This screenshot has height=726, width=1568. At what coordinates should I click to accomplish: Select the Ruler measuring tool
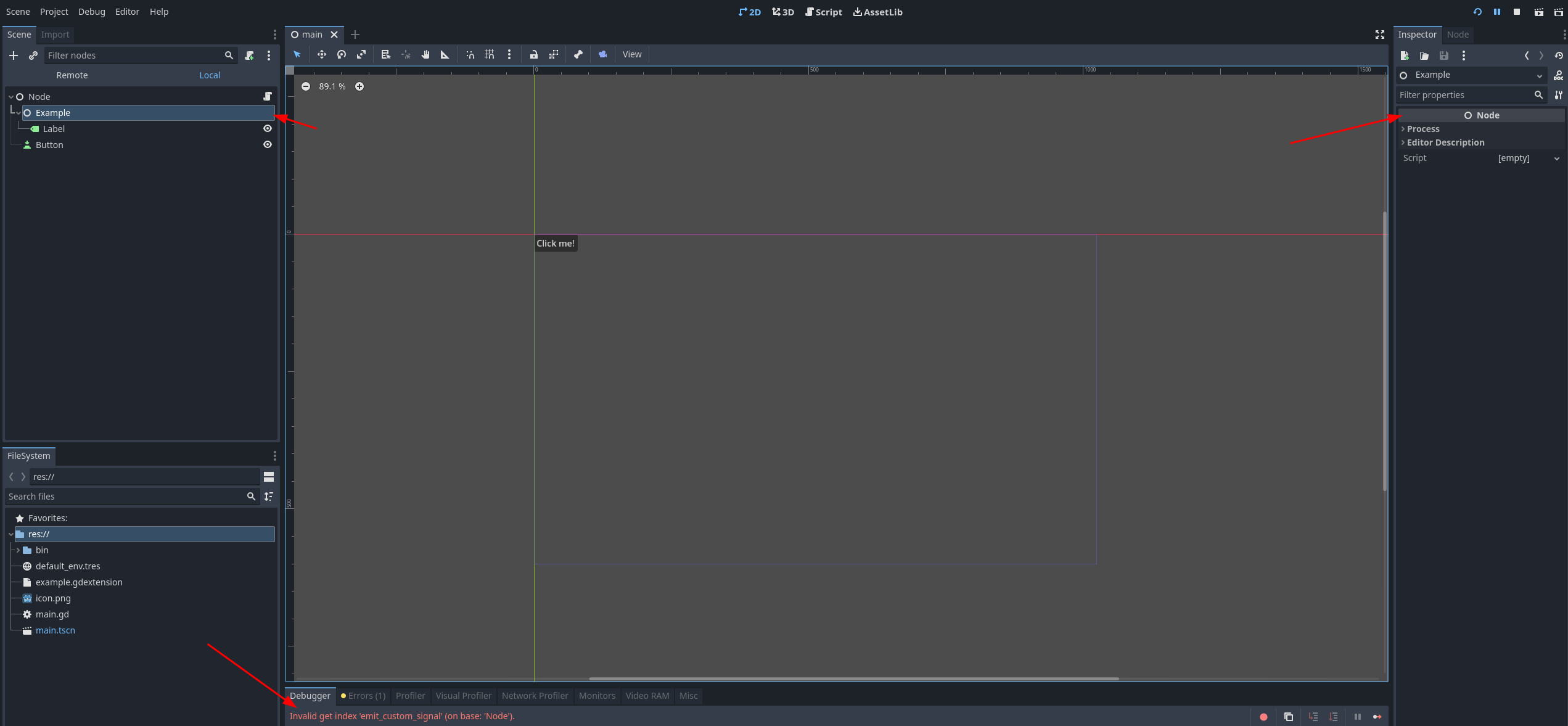click(x=445, y=55)
